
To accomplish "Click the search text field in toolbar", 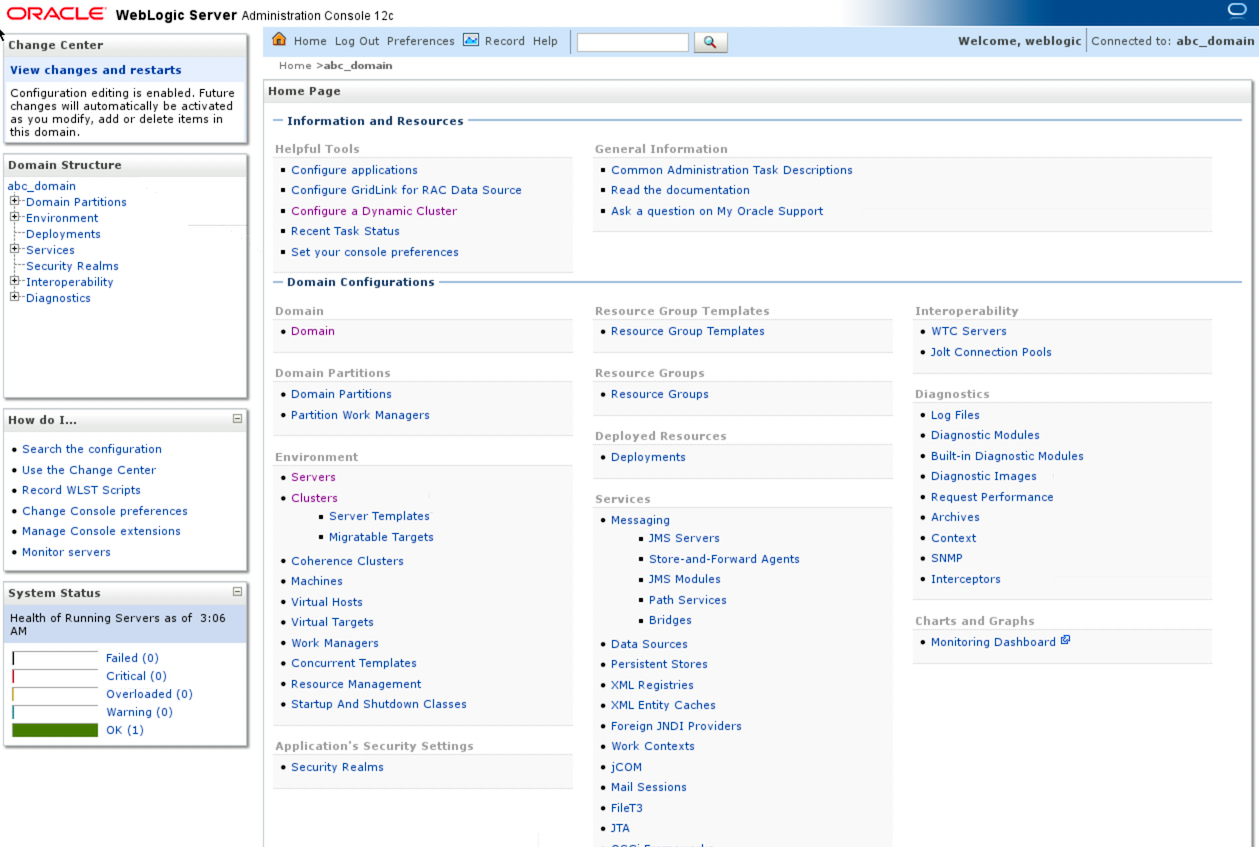I will (x=632, y=42).
